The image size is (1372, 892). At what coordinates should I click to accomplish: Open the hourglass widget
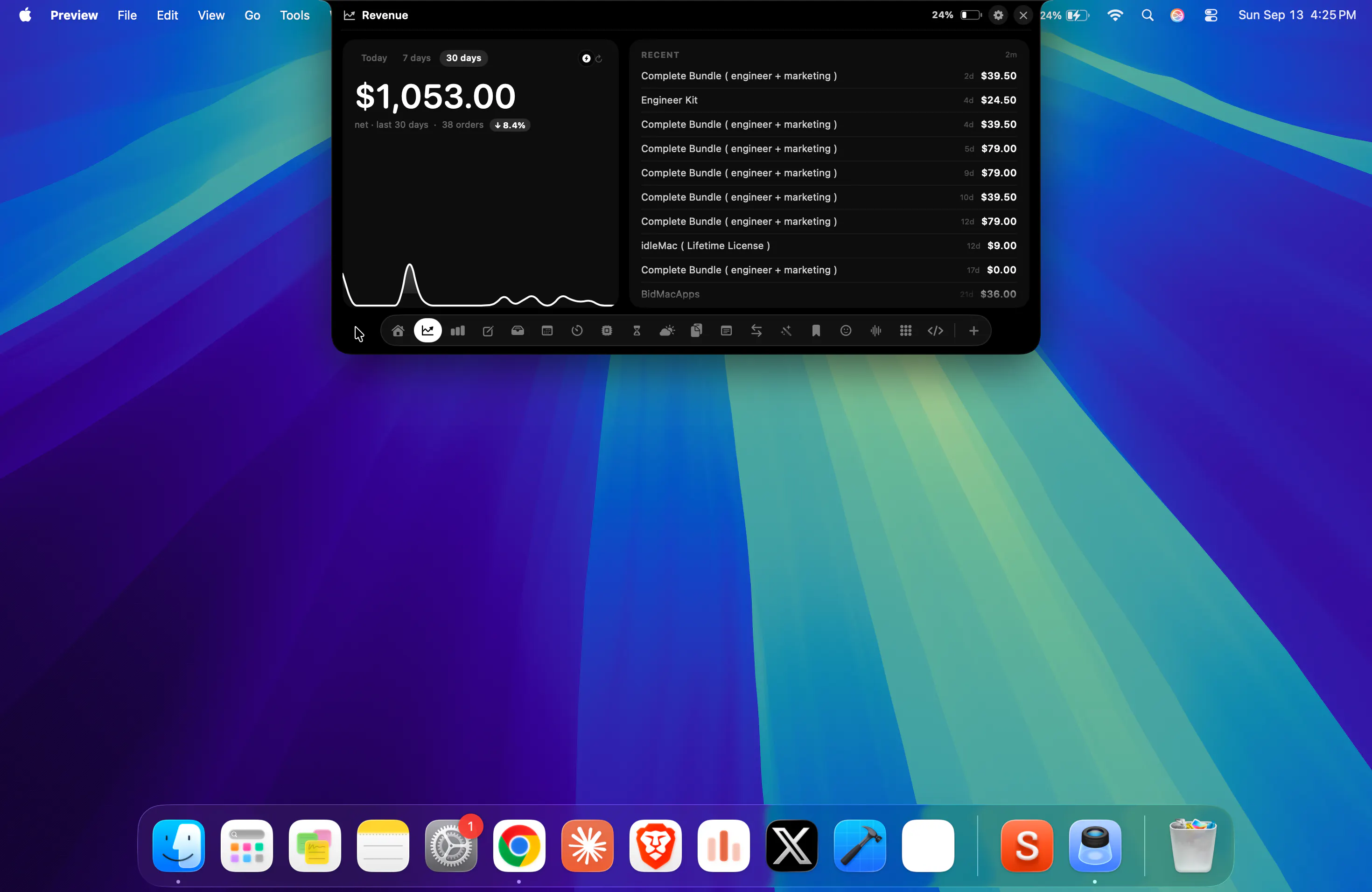click(x=637, y=331)
